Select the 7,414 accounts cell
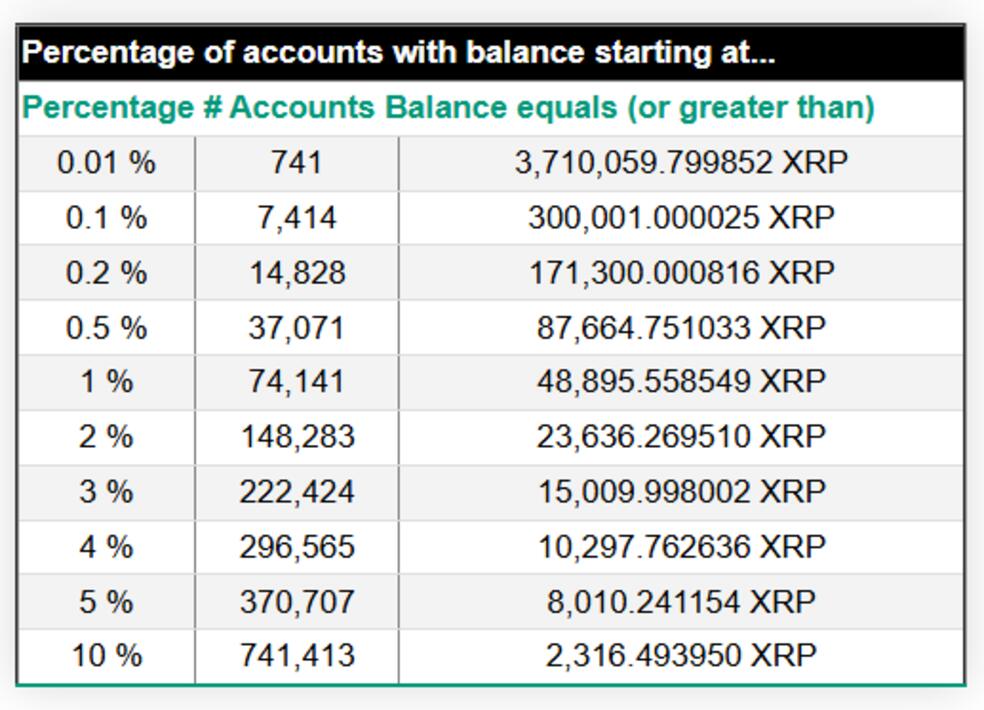 (x=297, y=218)
